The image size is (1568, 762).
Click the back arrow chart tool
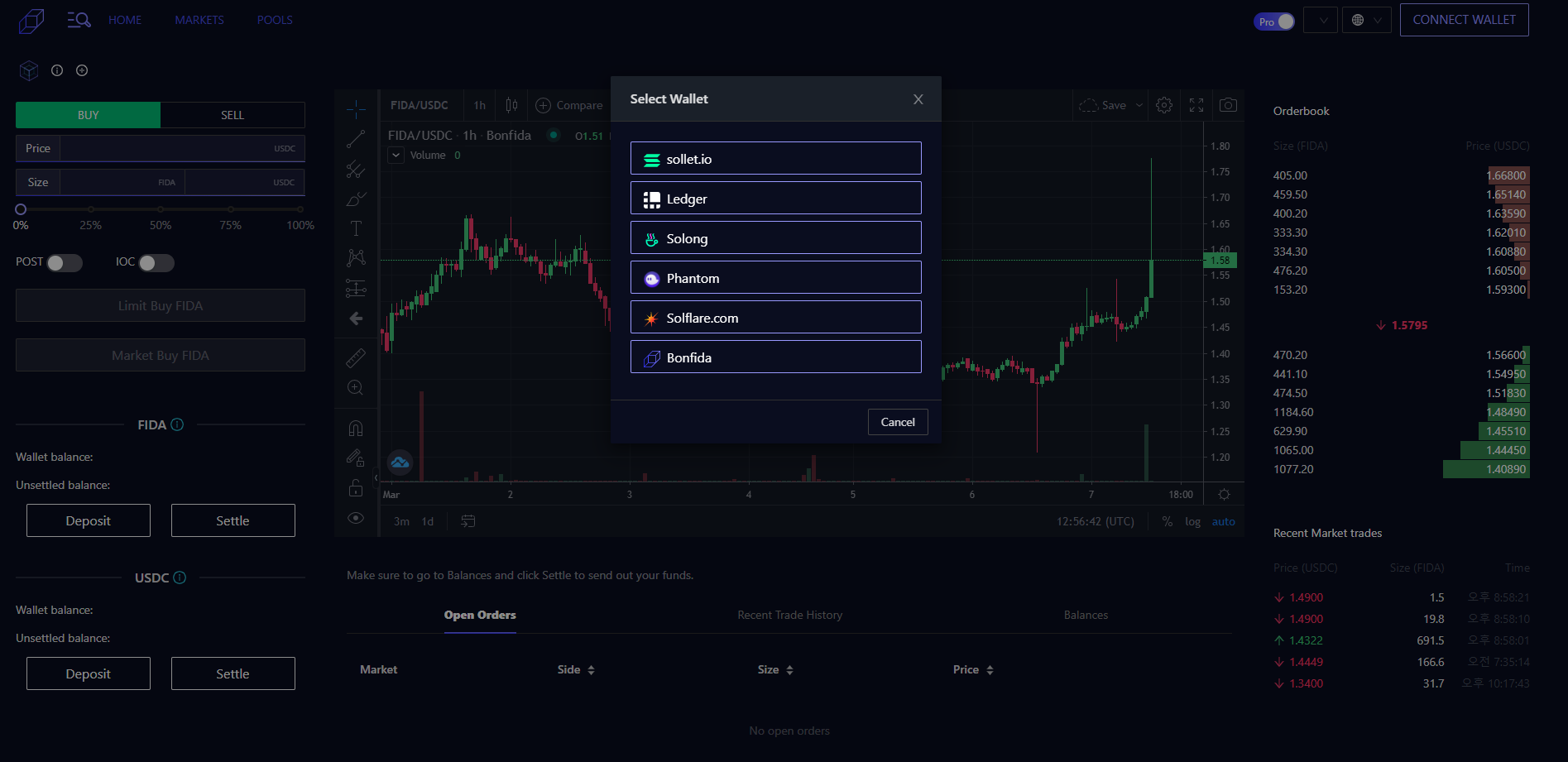tap(356, 319)
